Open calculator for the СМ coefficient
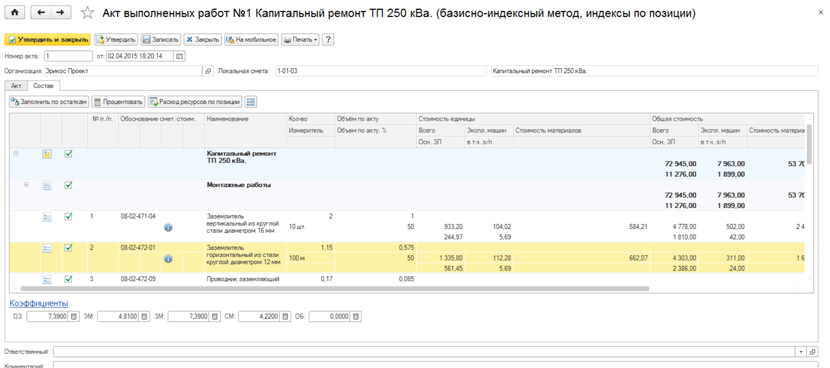The width and height of the screenshot is (830, 368). 285,317
